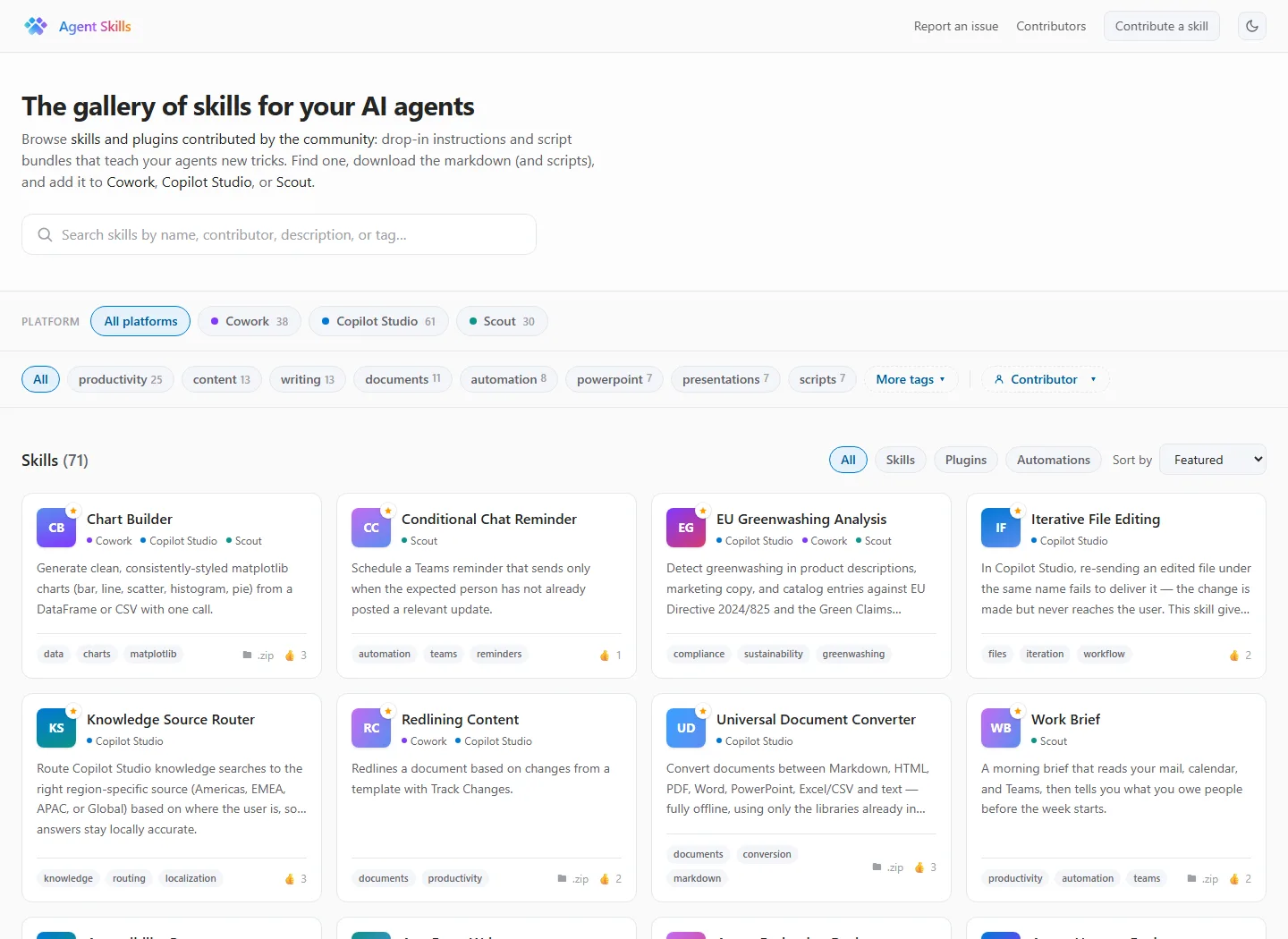Open the Chart Builder title link
This screenshot has width=1288, height=939.
coord(130,519)
